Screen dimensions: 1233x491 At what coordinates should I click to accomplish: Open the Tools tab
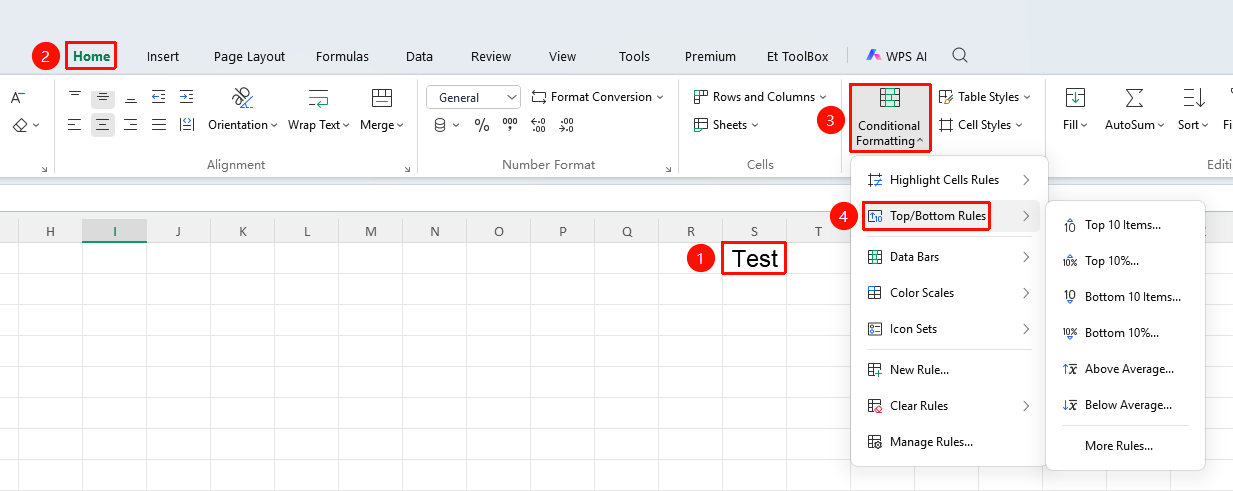pyautogui.click(x=634, y=56)
